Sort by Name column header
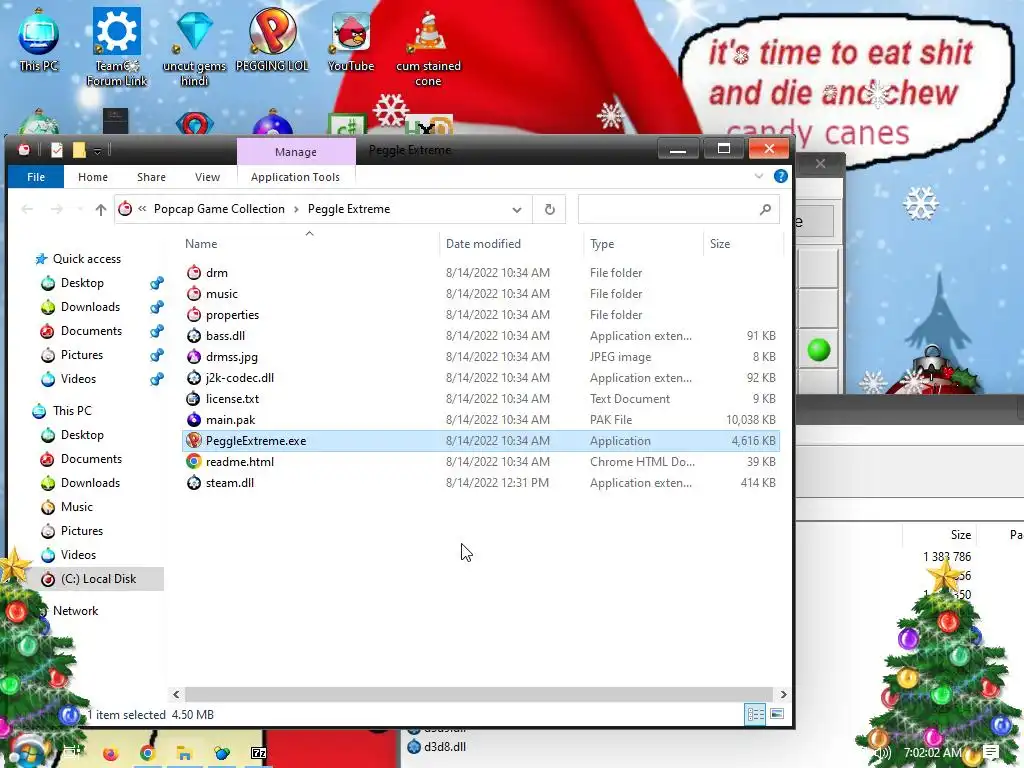Image resolution: width=1024 pixels, height=768 pixels. point(200,244)
